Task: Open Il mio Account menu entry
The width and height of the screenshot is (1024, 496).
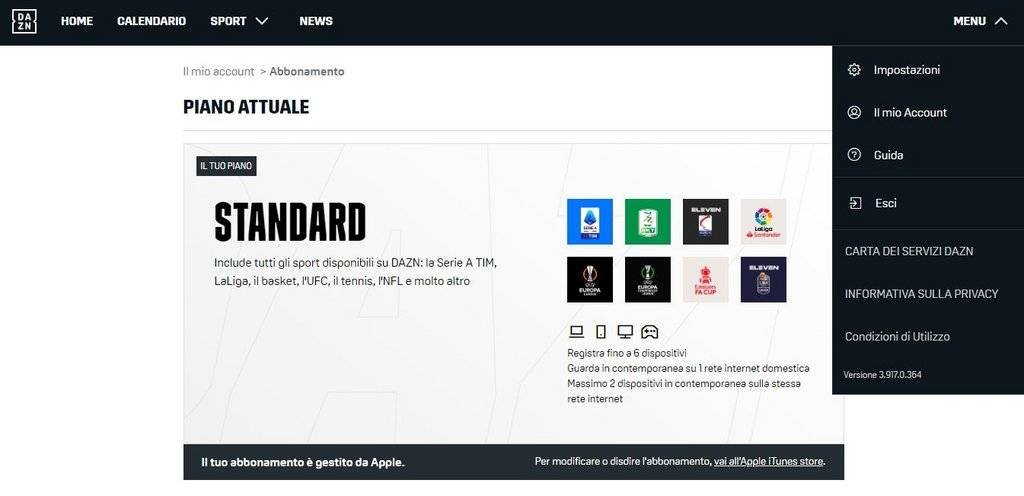Action: [x=910, y=112]
